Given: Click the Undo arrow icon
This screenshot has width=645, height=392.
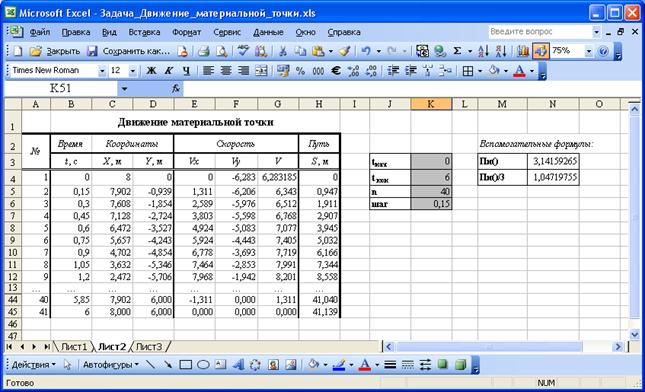Looking at the screenshot, I should [366, 51].
